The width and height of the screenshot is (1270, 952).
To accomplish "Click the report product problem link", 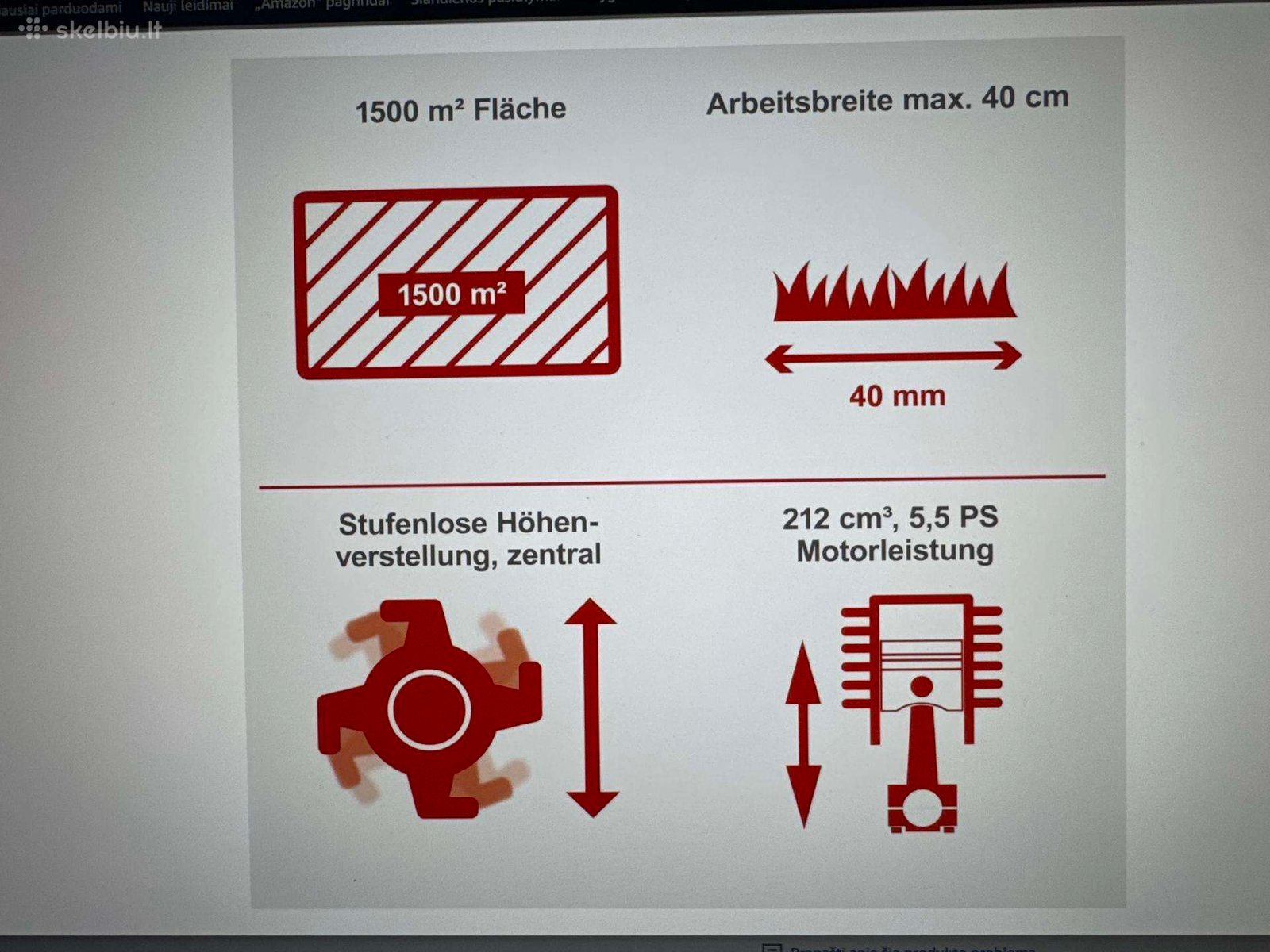I will click(x=913, y=948).
